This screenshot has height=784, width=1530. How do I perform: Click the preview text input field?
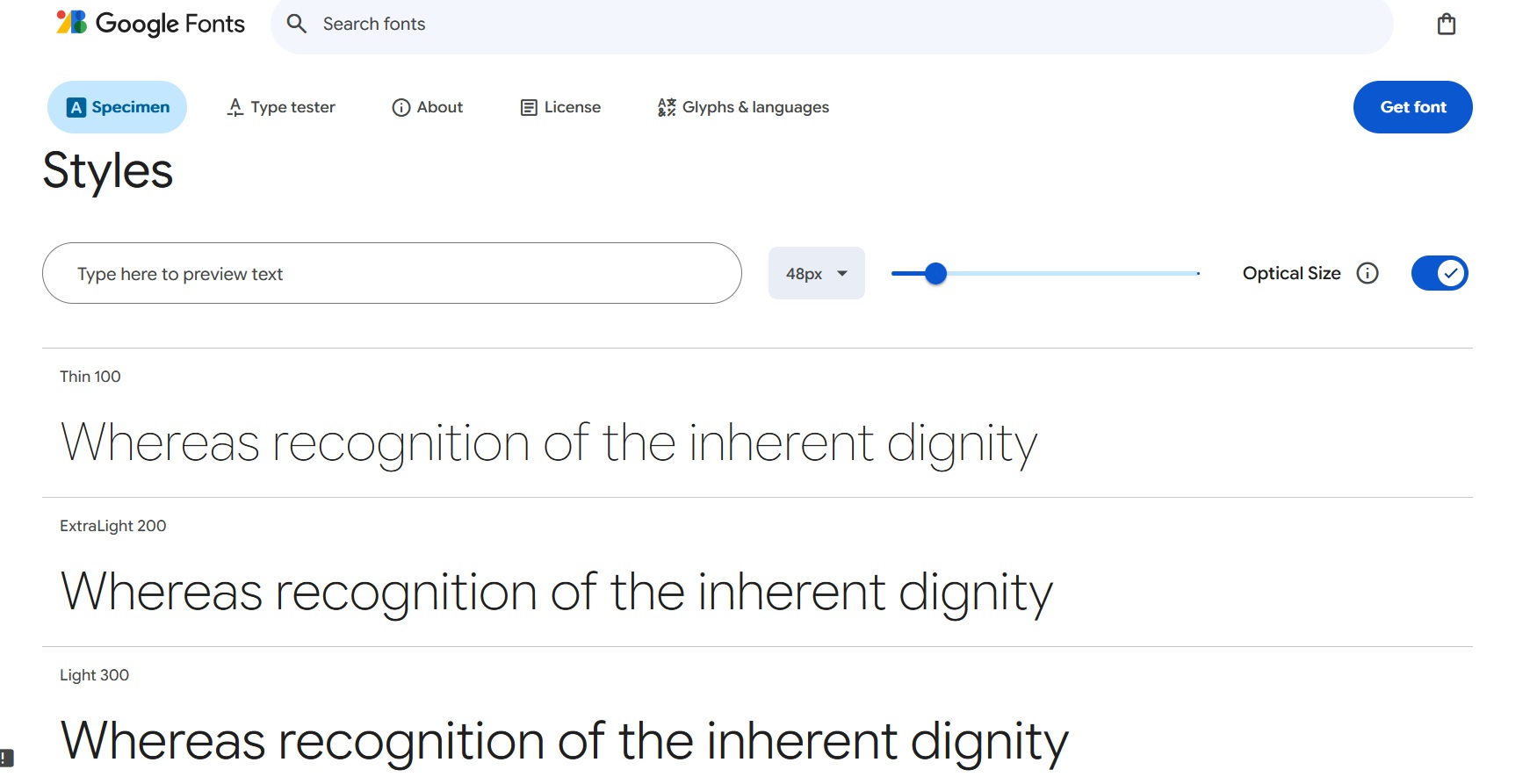tap(392, 274)
